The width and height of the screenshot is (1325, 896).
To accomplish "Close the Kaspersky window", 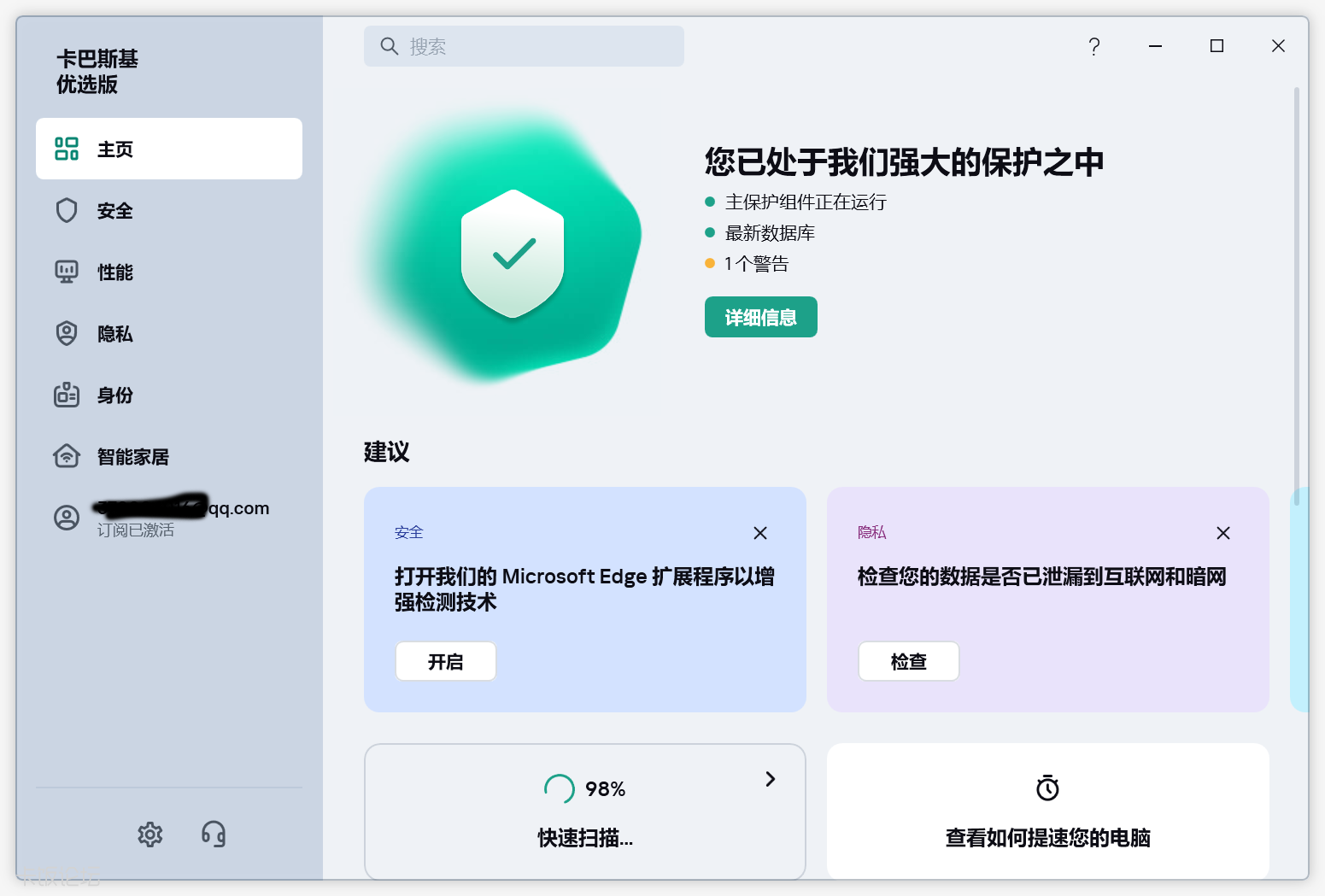I will coord(1279,46).
